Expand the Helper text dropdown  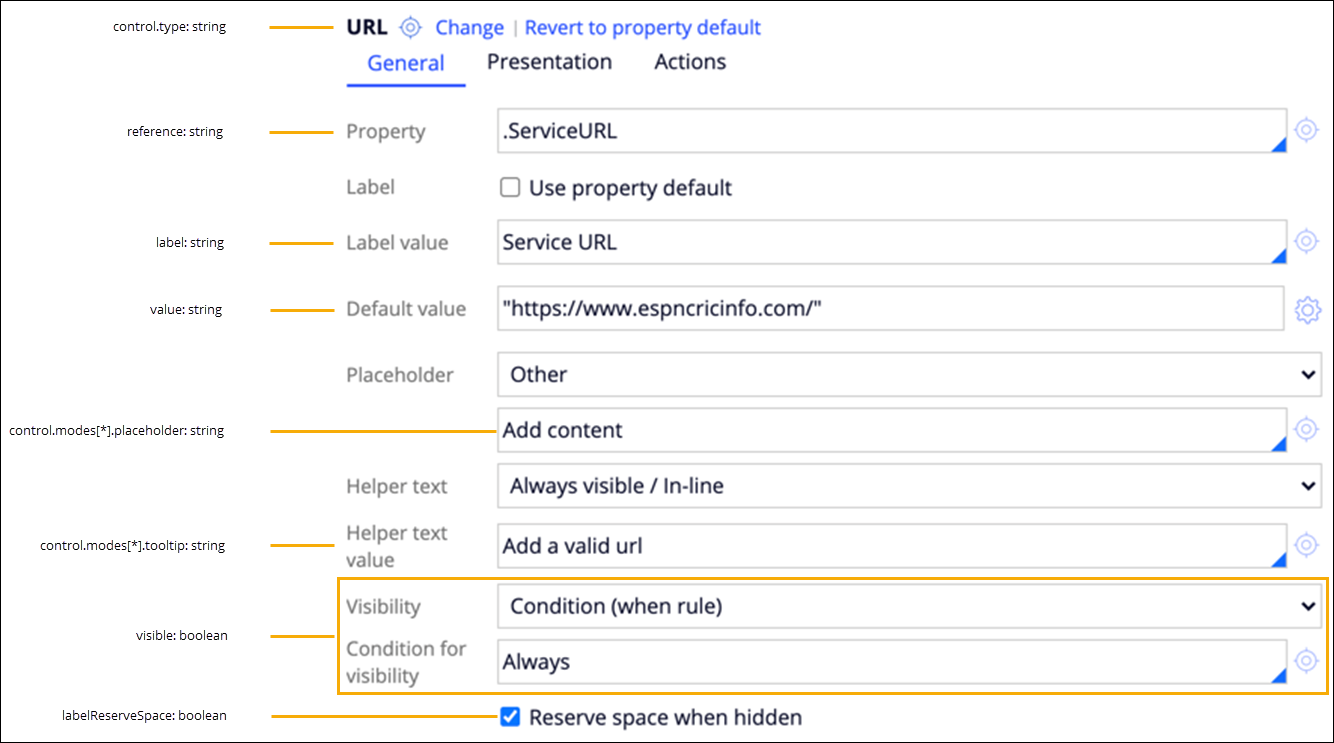click(x=908, y=487)
